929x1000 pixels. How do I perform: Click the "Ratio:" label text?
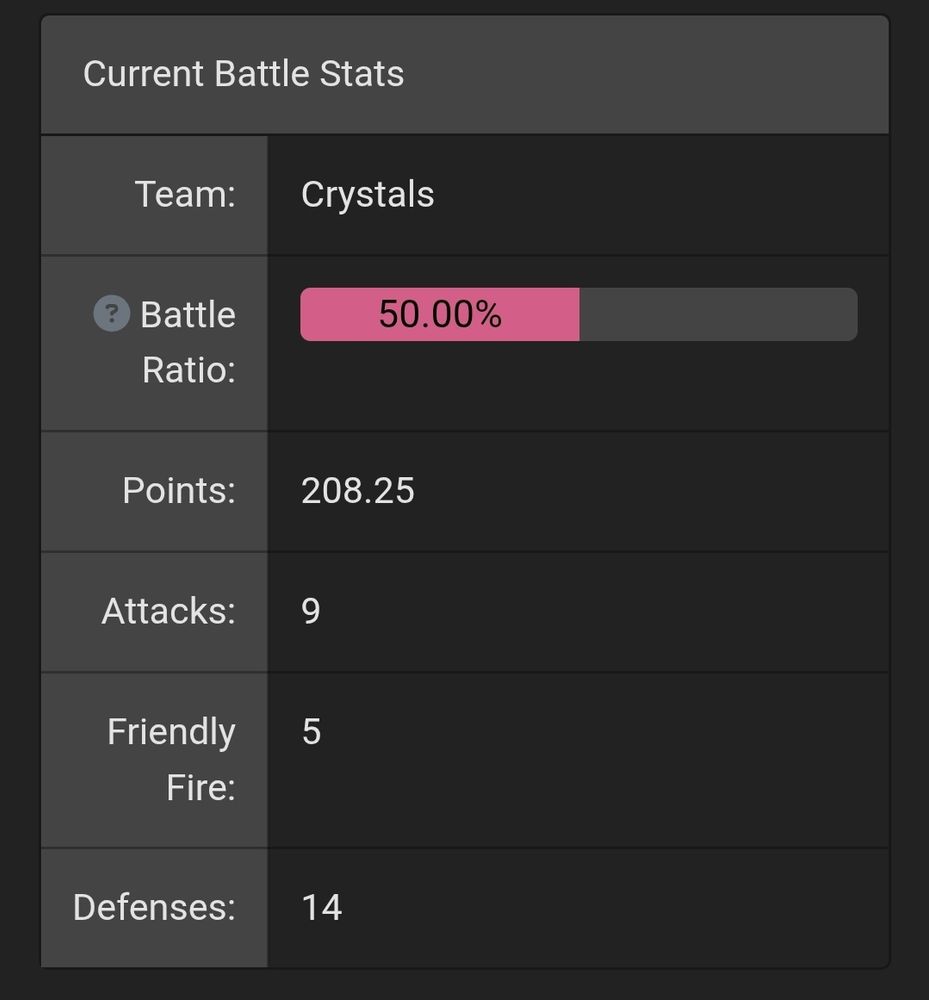coord(189,370)
